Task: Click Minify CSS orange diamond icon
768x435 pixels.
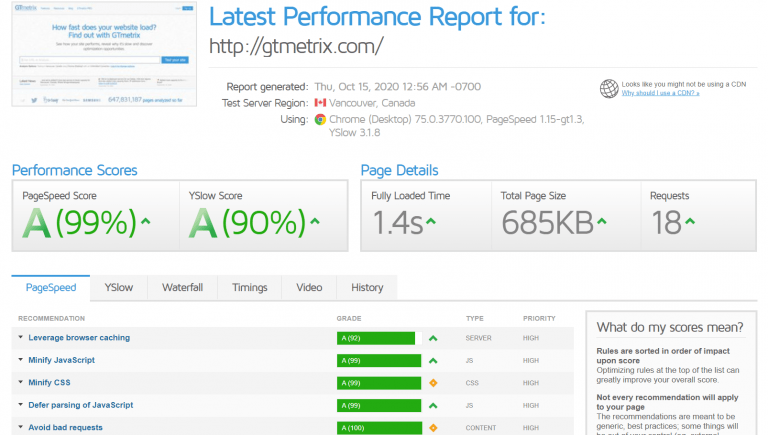Action: (433, 383)
